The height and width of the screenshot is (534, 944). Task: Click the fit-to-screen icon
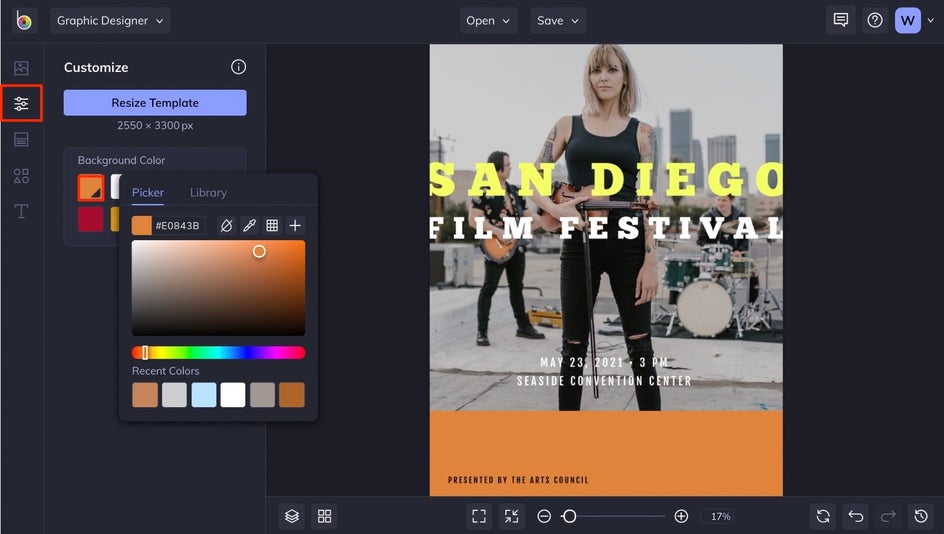click(x=479, y=516)
